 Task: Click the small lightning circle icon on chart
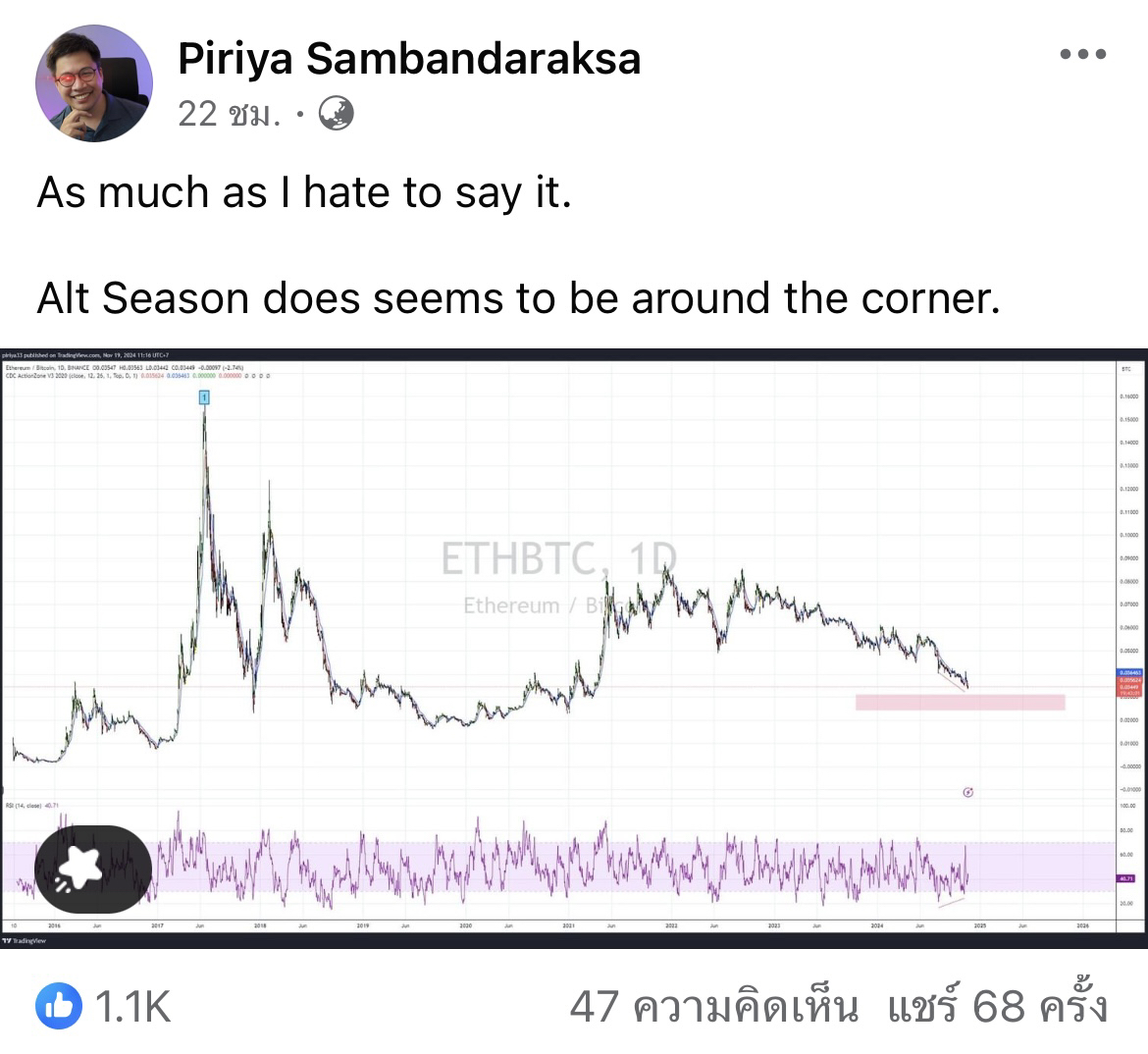click(968, 792)
